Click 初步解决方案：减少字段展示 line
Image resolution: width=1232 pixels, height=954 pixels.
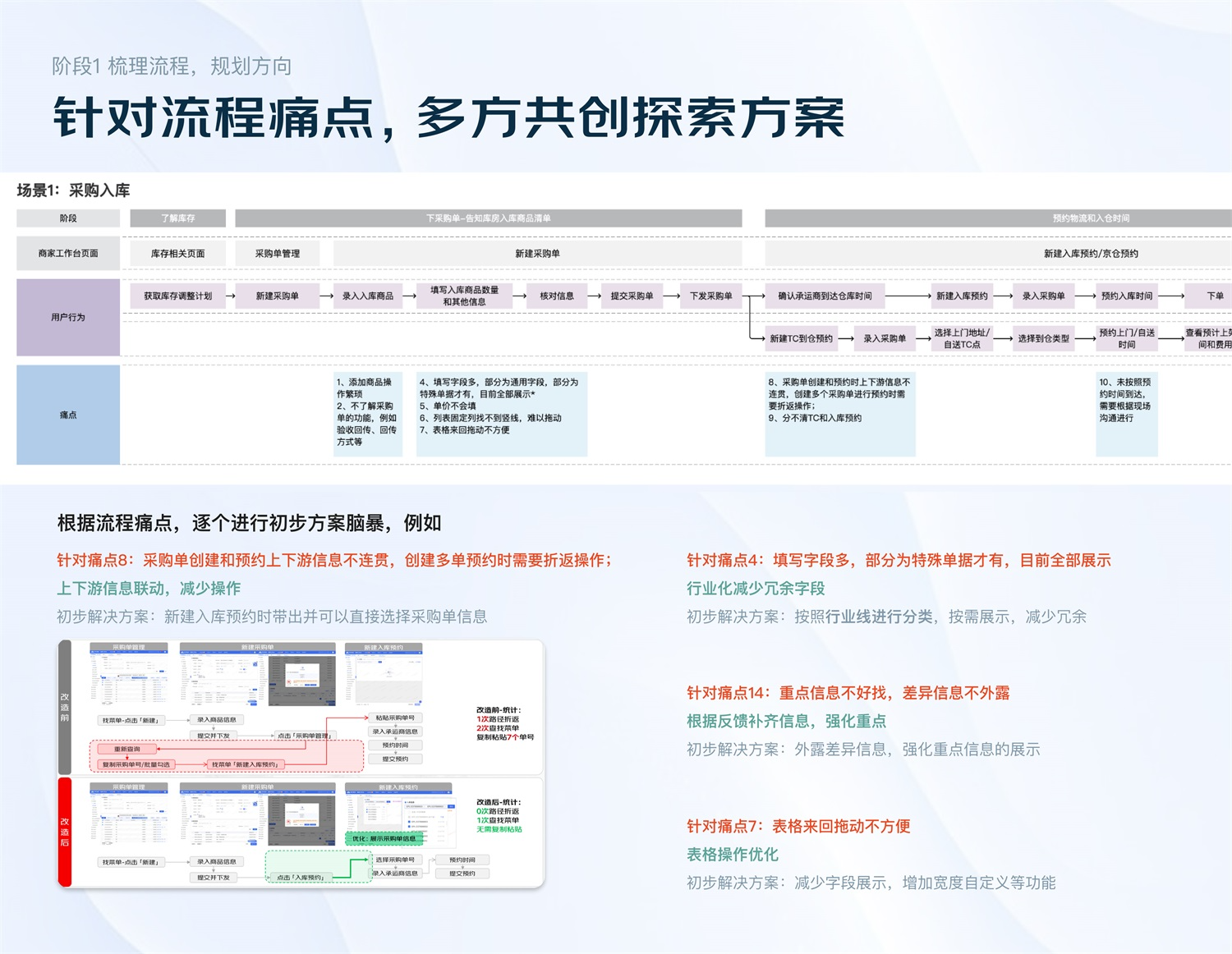click(x=871, y=883)
